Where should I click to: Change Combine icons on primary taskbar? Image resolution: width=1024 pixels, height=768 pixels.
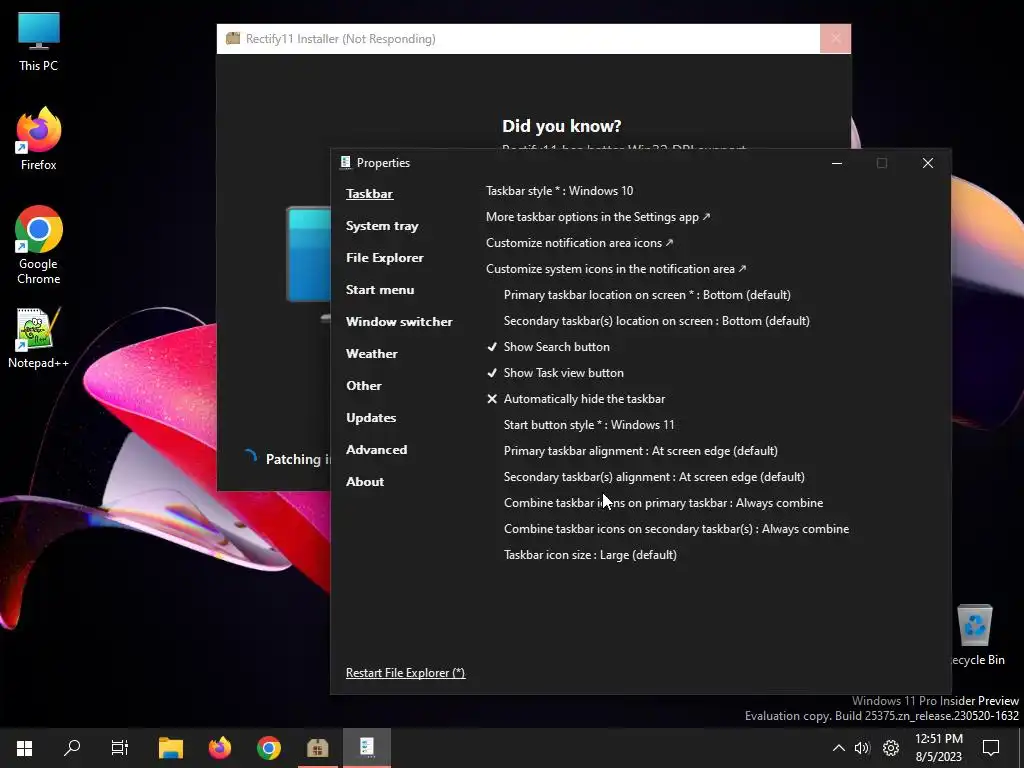664,503
